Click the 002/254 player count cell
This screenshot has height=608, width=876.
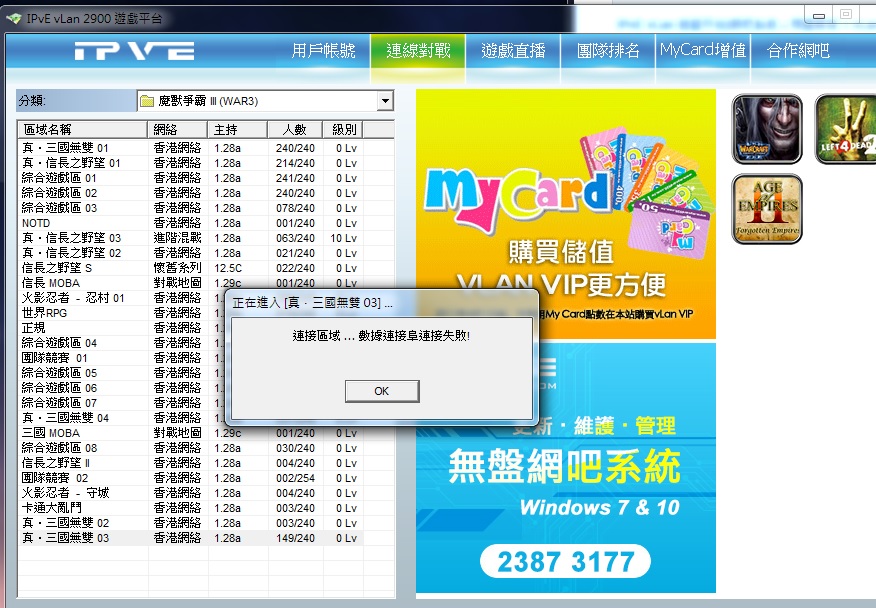point(295,478)
